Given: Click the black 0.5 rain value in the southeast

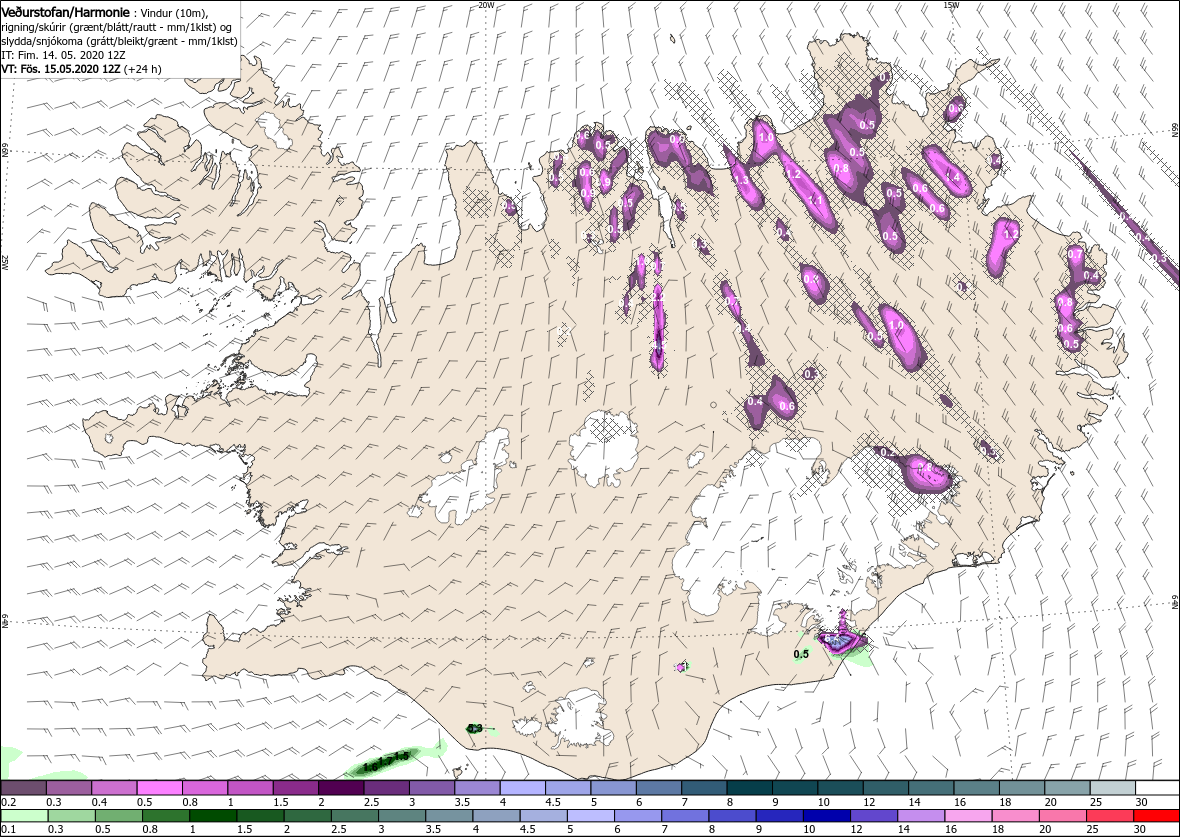Looking at the screenshot, I should click(x=801, y=654).
